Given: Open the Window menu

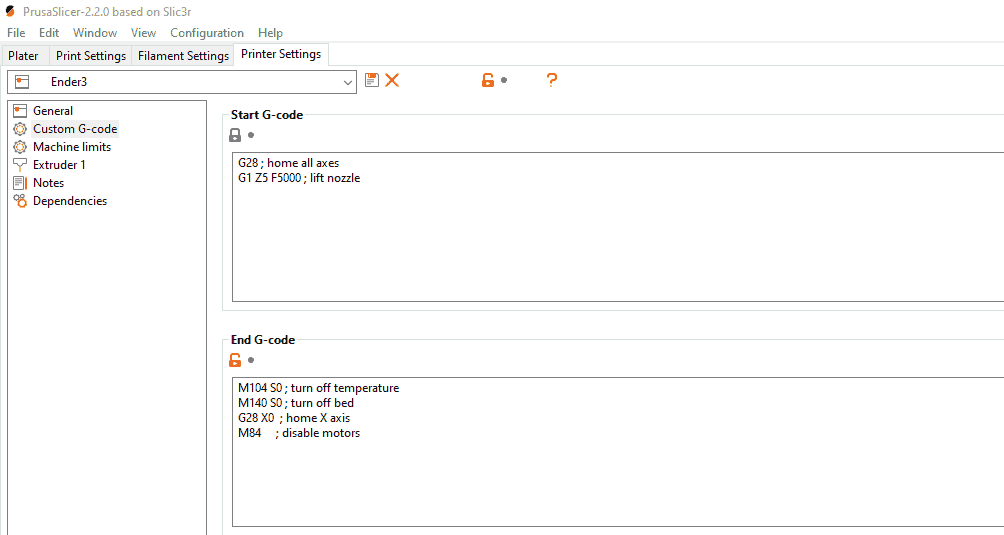Looking at the screenshot, I should [95, 33].
